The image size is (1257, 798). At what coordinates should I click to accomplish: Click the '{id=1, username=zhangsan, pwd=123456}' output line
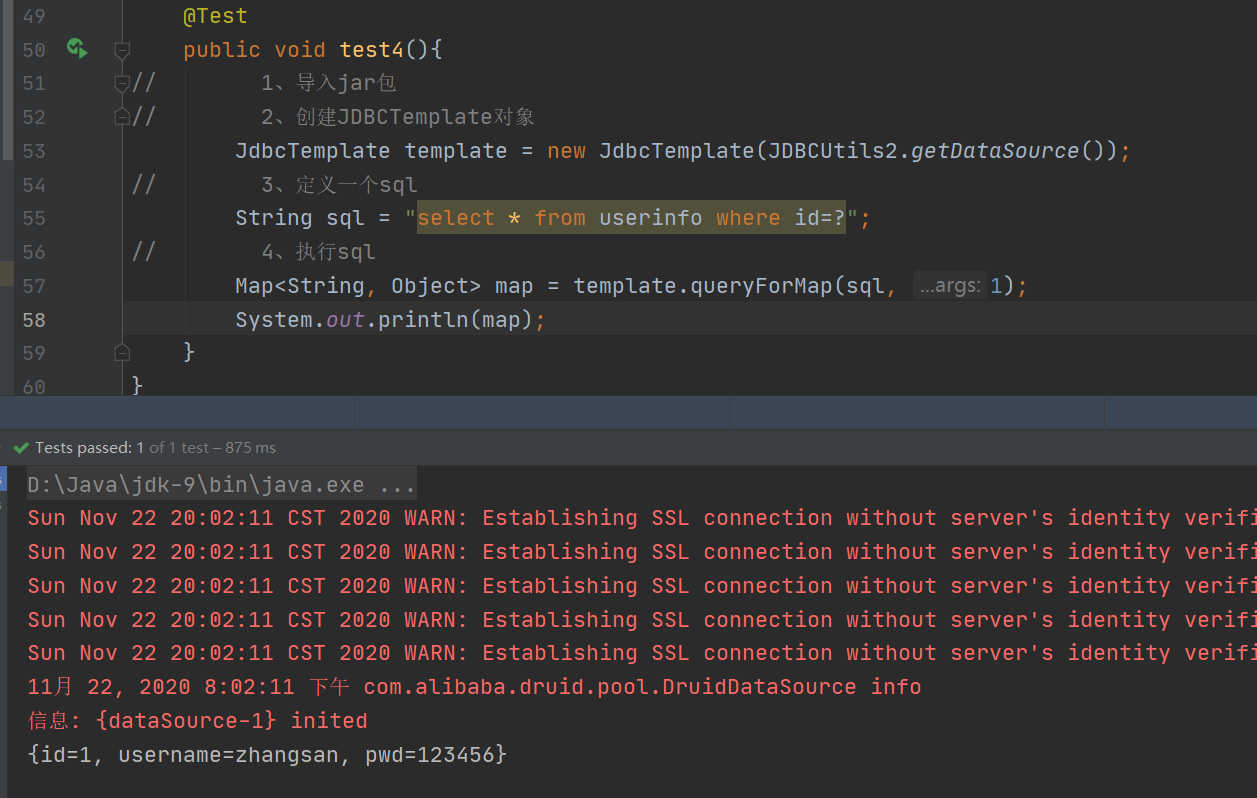click(x=267, y=754)
